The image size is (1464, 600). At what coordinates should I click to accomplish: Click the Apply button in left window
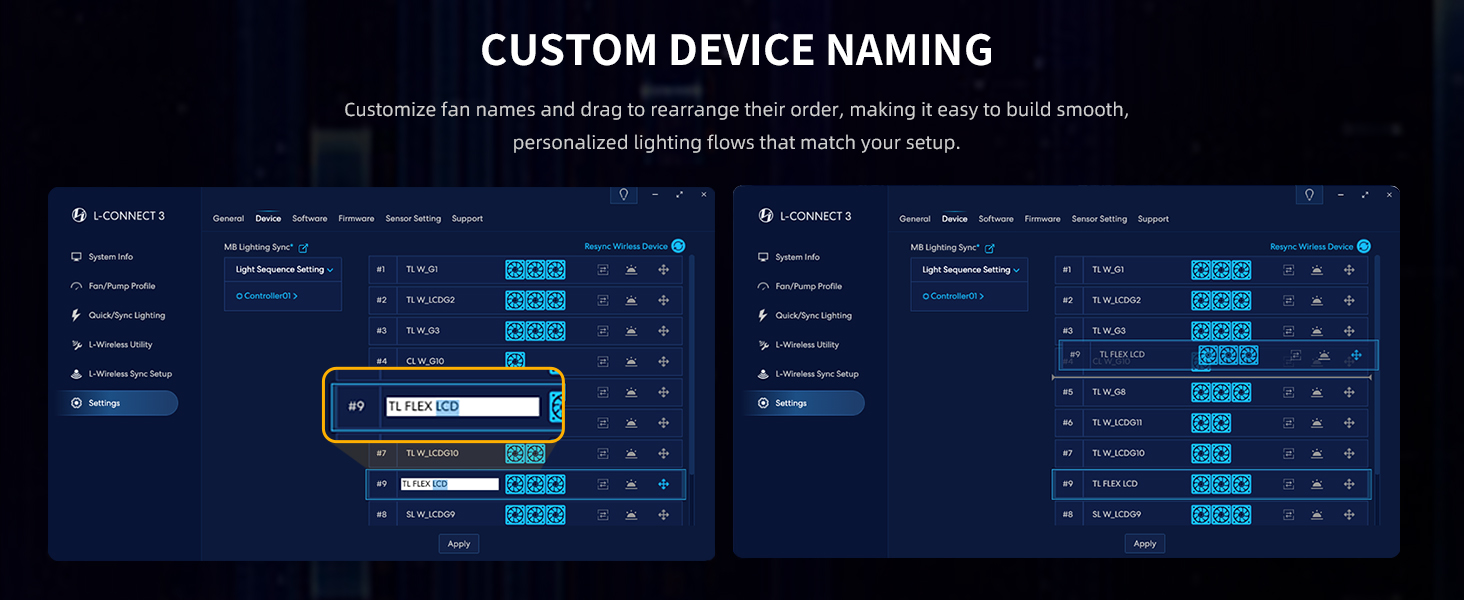(459, 544)
